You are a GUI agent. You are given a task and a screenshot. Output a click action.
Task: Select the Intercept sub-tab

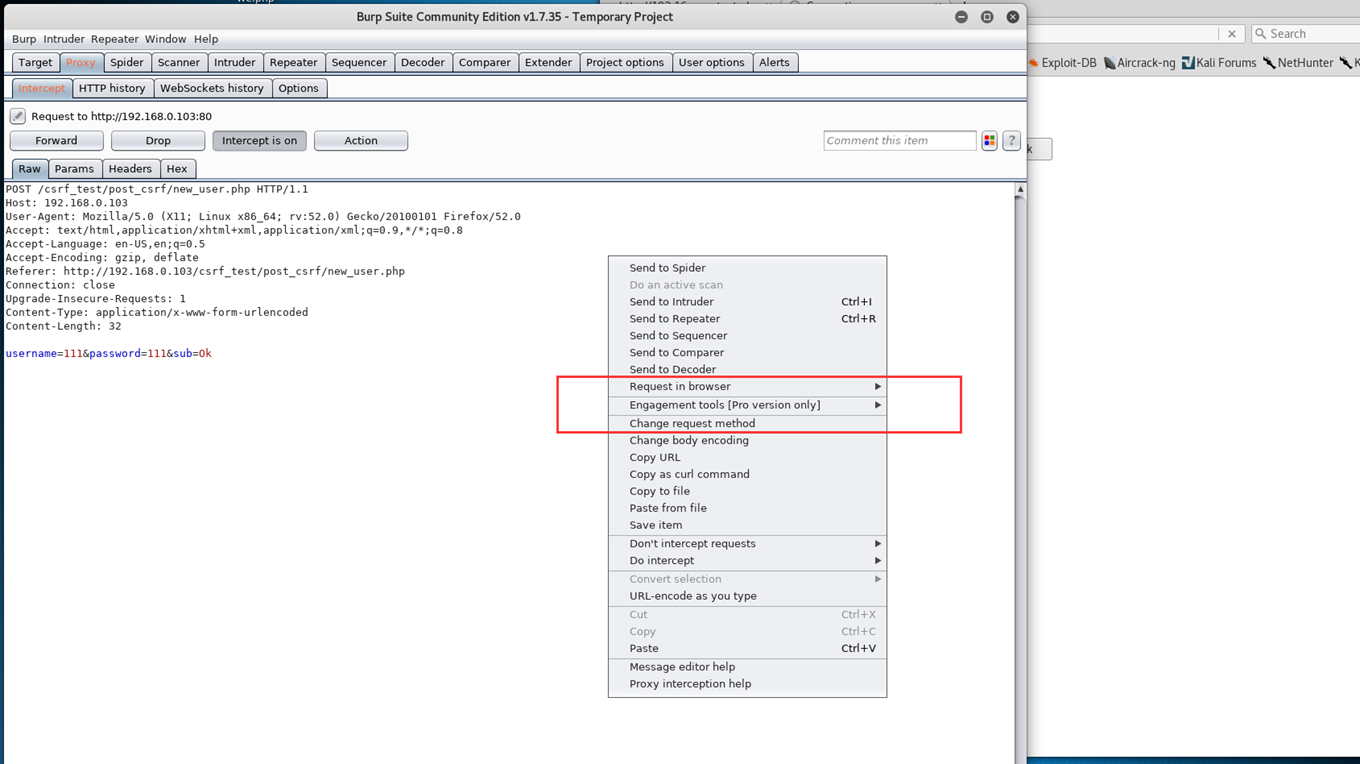tap(42, 88)
